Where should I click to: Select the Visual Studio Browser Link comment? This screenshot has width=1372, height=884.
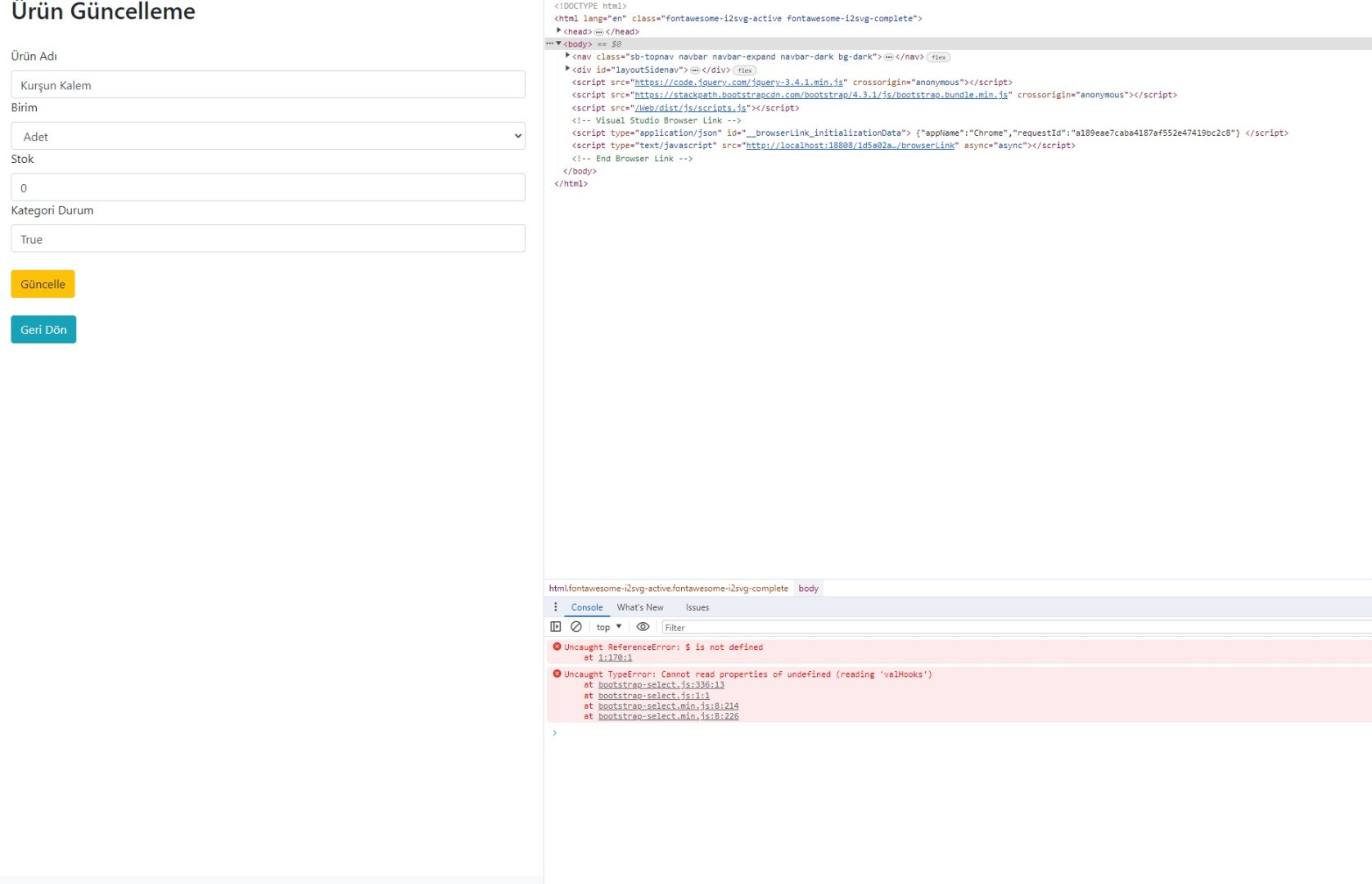[x=657, y=120]
